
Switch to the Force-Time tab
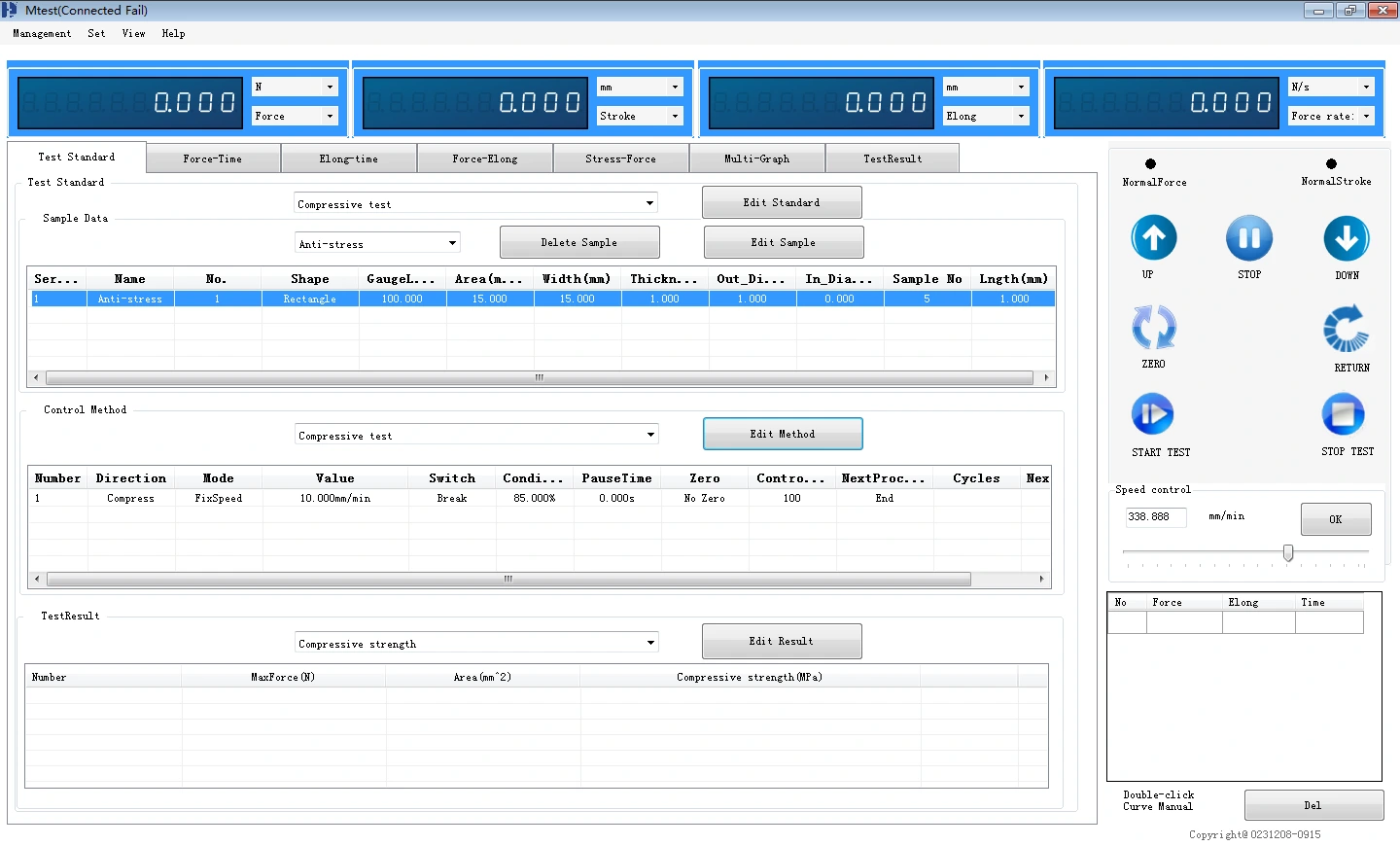click(x=213, y=159)
